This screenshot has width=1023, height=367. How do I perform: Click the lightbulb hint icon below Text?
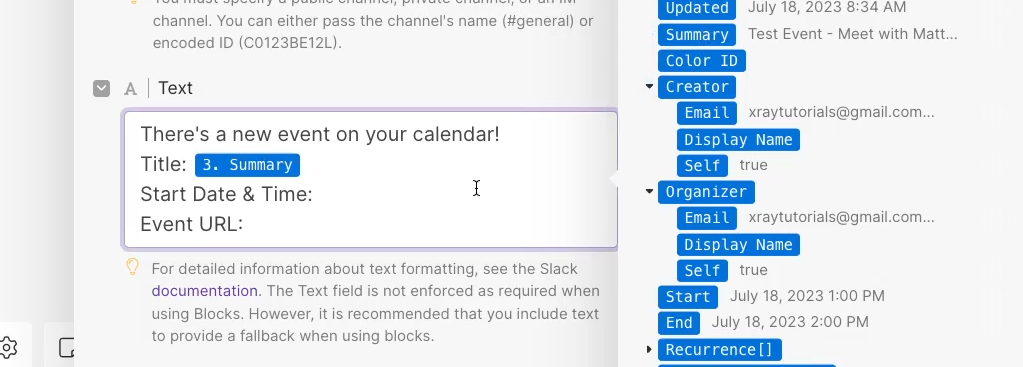tap(132, 267)
